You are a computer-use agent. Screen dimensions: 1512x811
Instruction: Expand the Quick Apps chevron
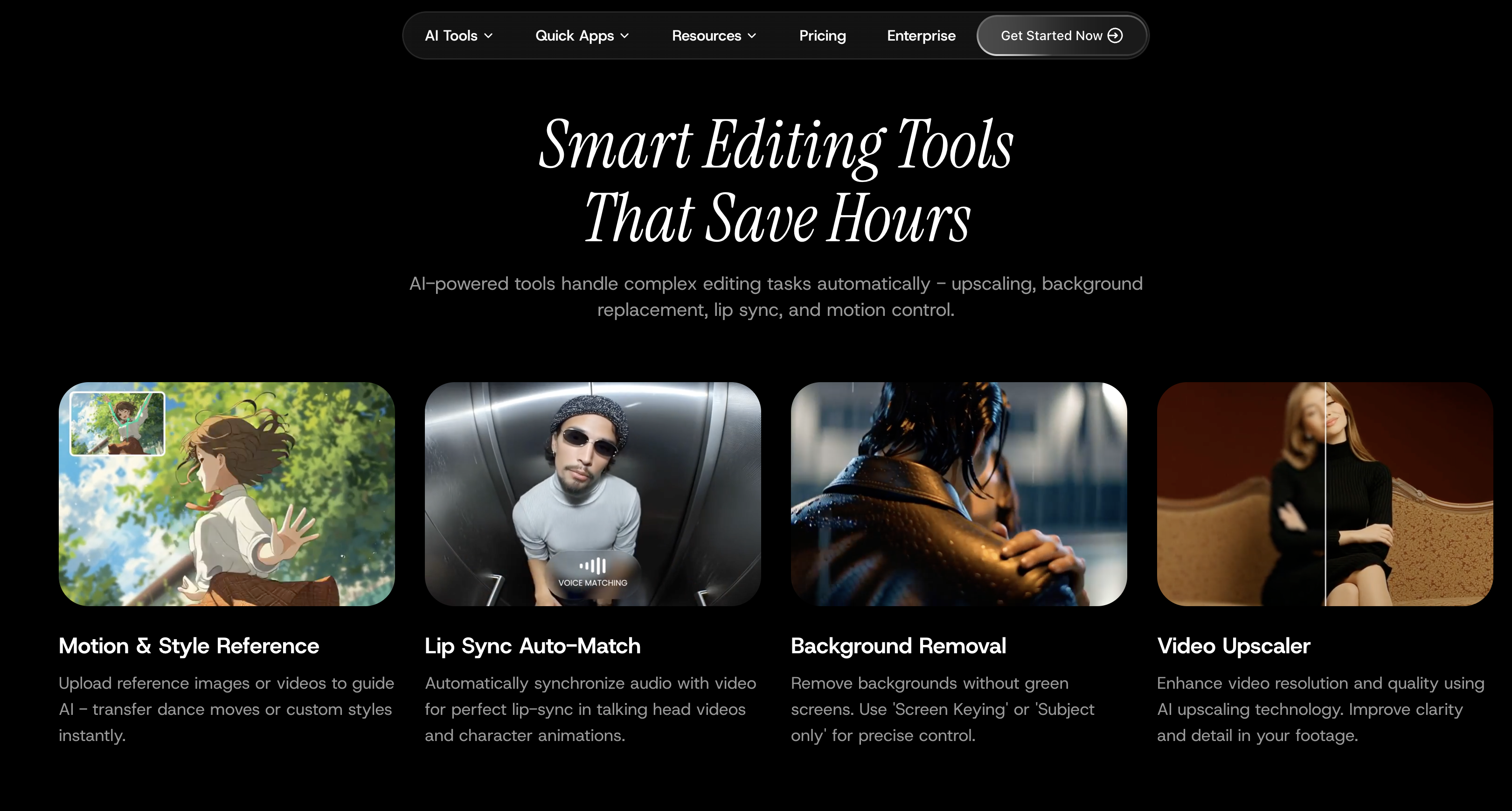(x=624, y=36)
